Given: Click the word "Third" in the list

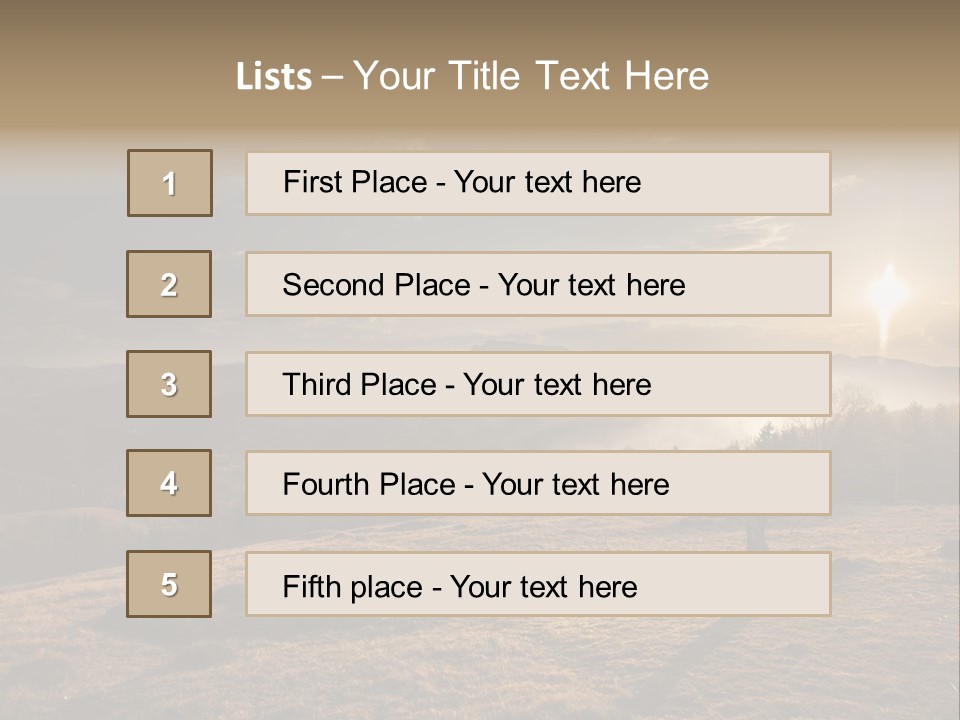Looking at the screenshot, I should pyautogui.click(x=318, y=385).
